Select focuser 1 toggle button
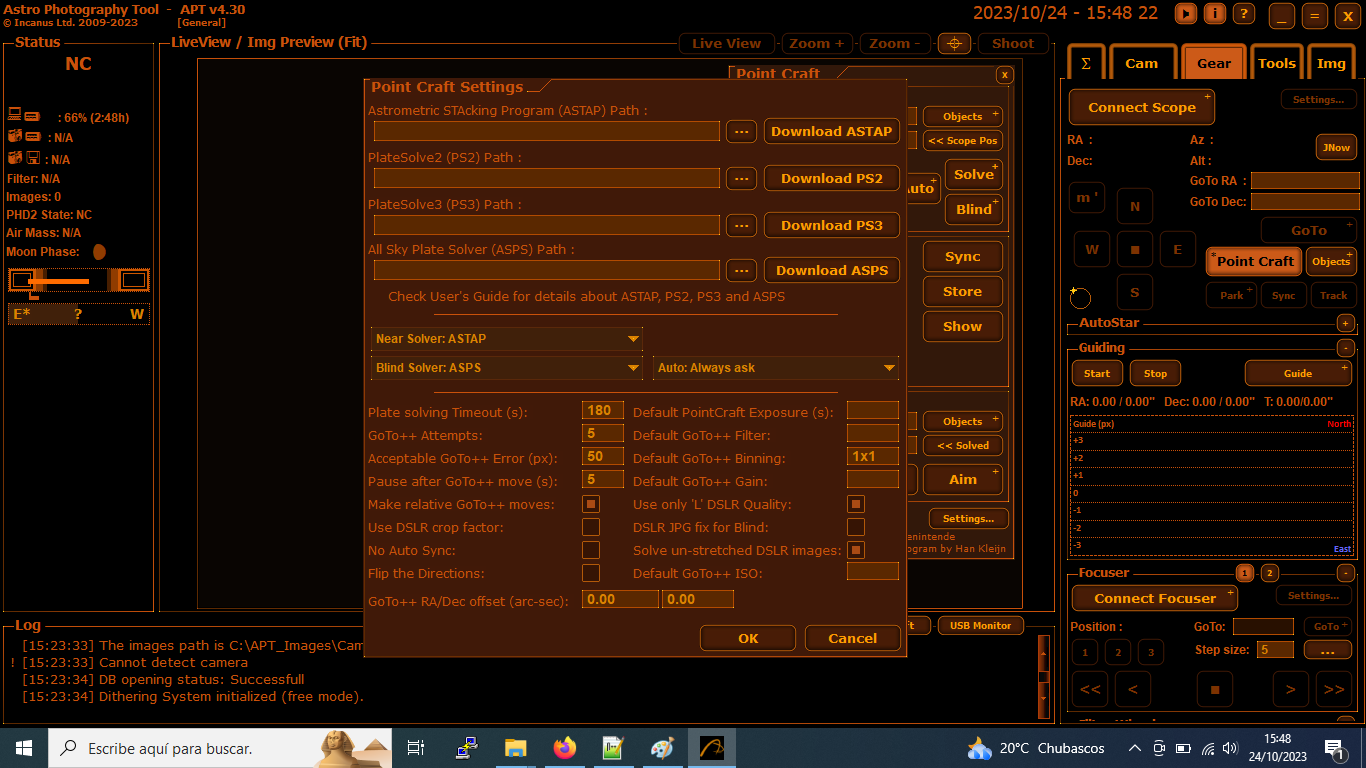The height and width of the screenshot is (768, 1366). tap(1245, 573)
